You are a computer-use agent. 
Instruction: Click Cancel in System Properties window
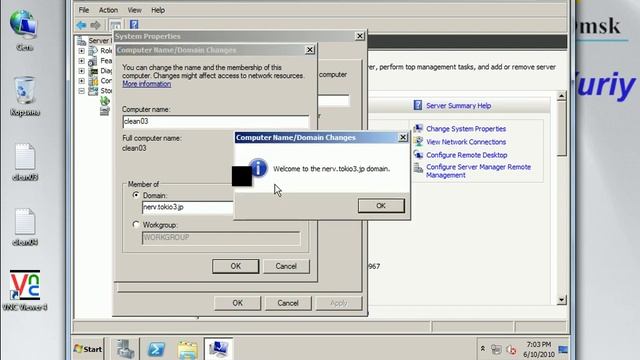pos(288,303)
